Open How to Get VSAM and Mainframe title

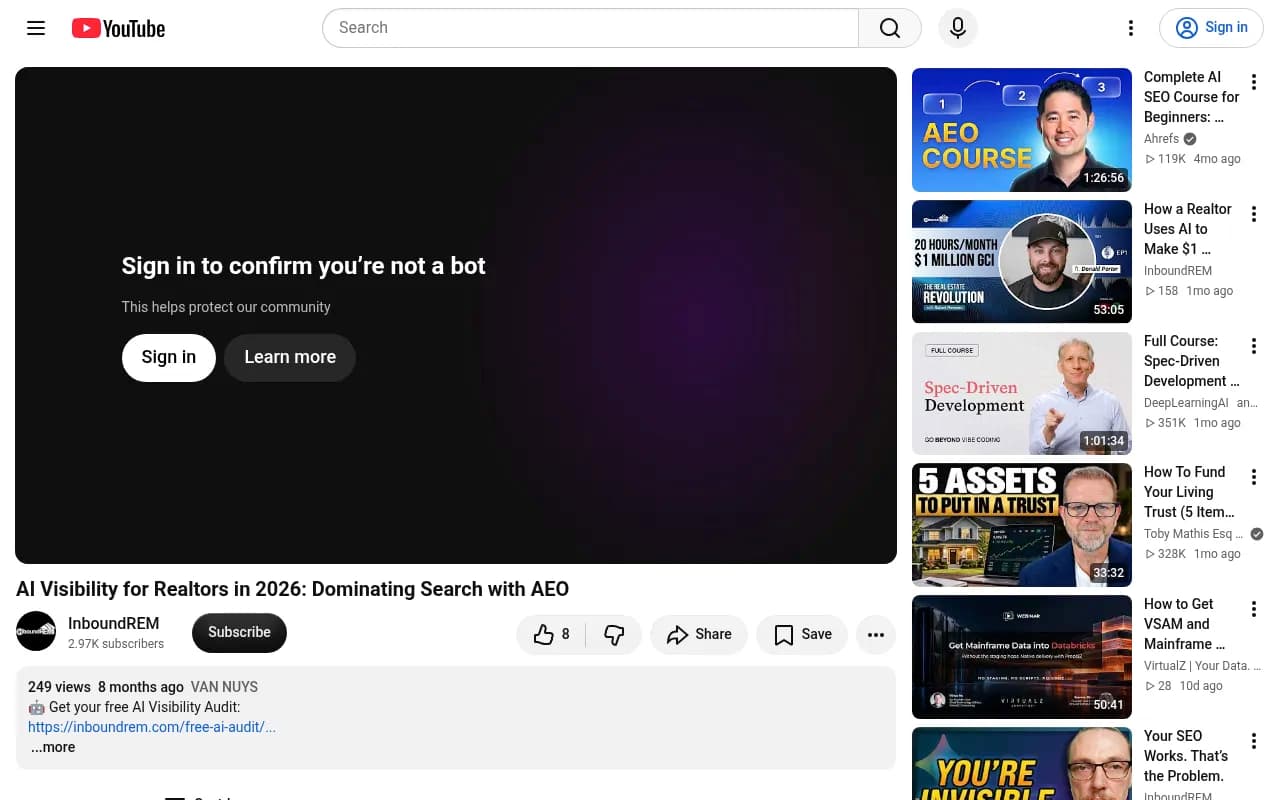(1184, 624)
